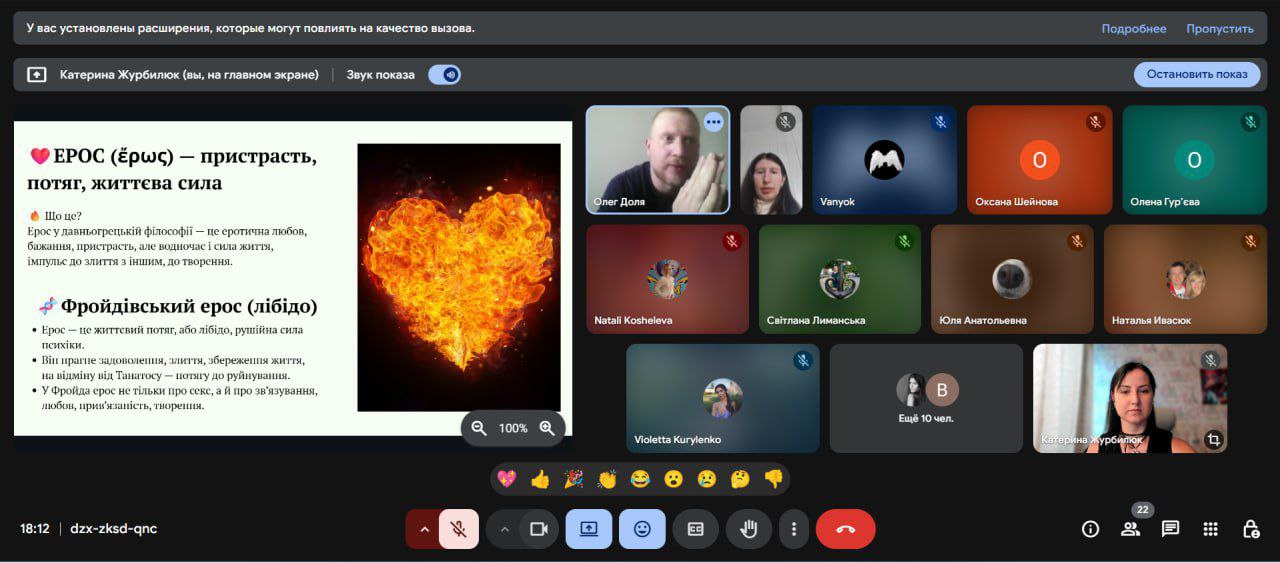Toggle the presentation audio switch
The width and height of the screenshot is (1280, 563).
point(445,74)
